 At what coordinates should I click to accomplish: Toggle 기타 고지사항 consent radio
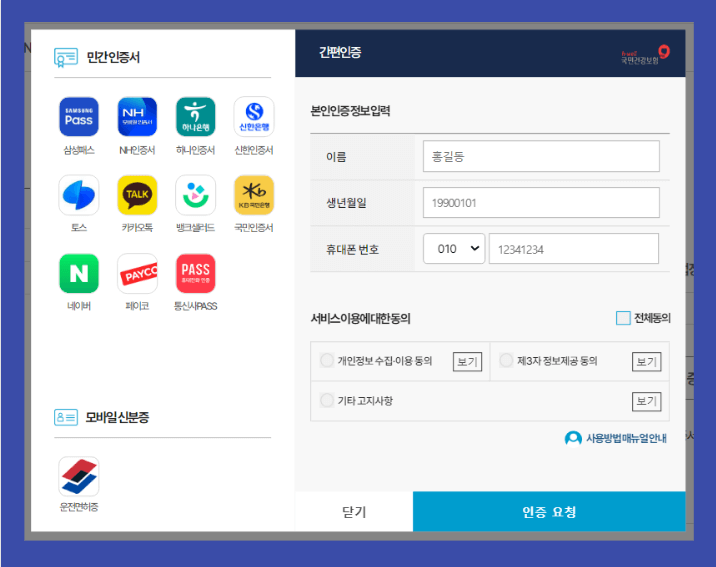point(327,400)
